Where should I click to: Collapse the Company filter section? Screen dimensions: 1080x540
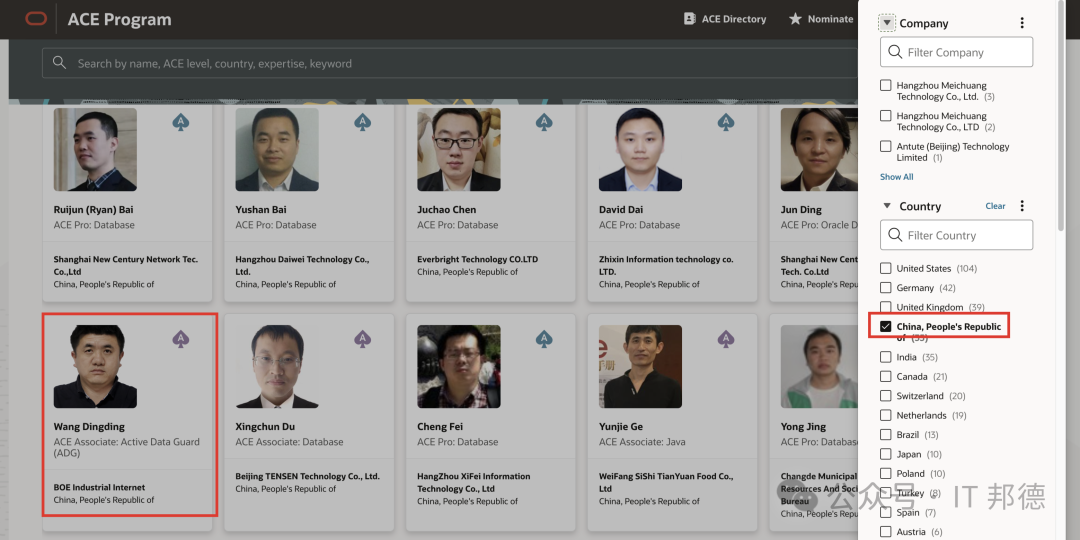pos(887,23)
